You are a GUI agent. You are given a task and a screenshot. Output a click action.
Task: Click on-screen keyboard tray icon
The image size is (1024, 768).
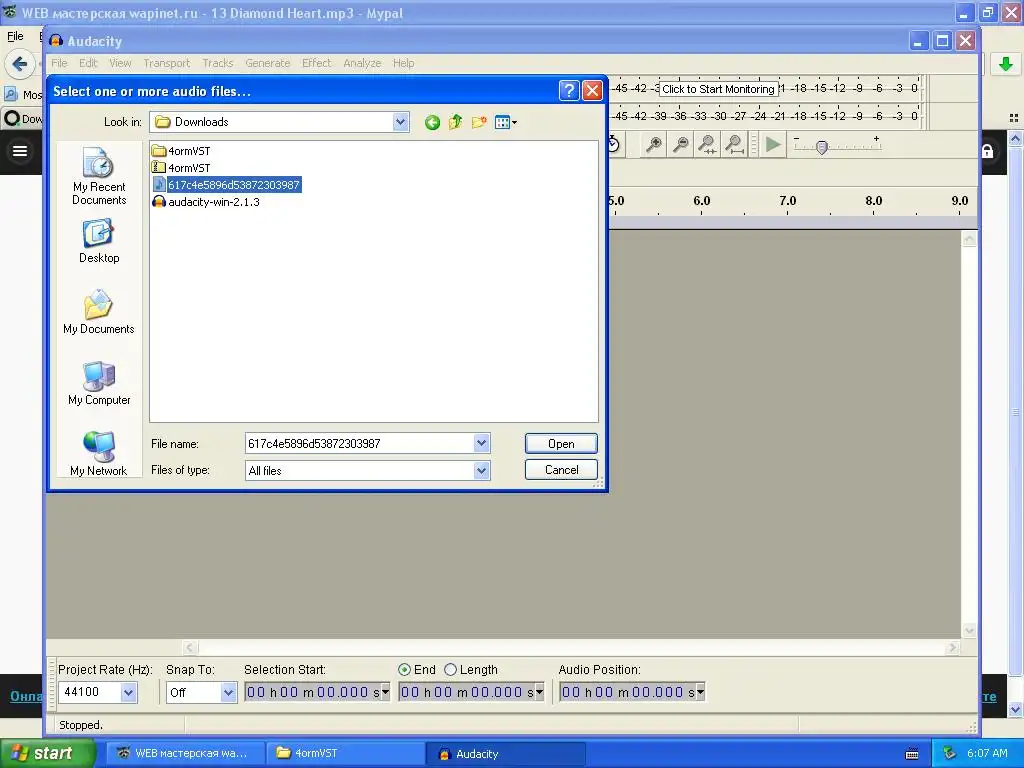coord(912,754)
